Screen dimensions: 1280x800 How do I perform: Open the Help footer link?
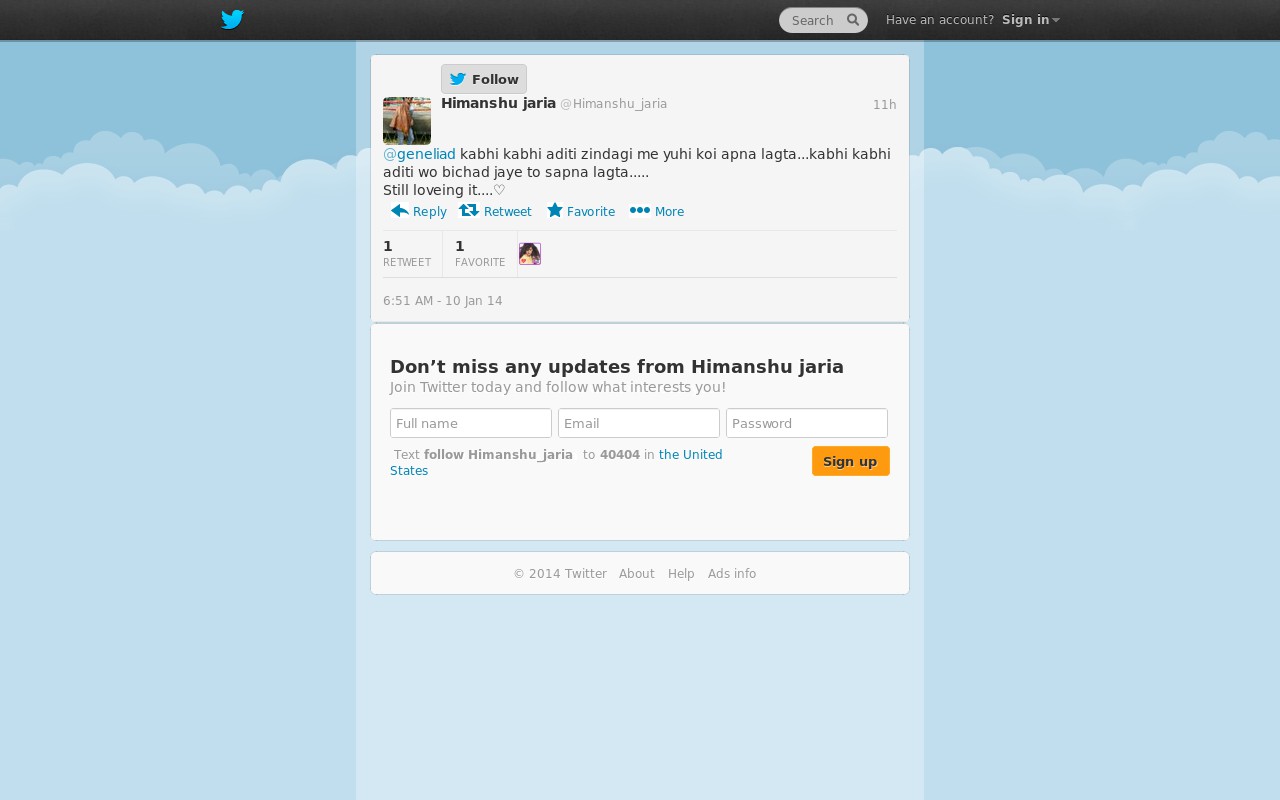[x=681, y=574]
